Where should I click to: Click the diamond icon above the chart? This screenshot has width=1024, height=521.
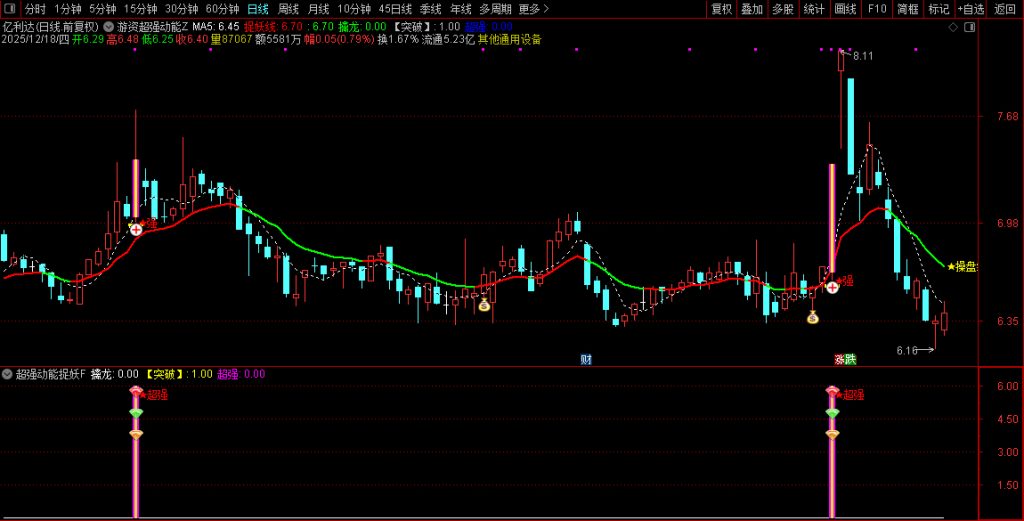951,27
